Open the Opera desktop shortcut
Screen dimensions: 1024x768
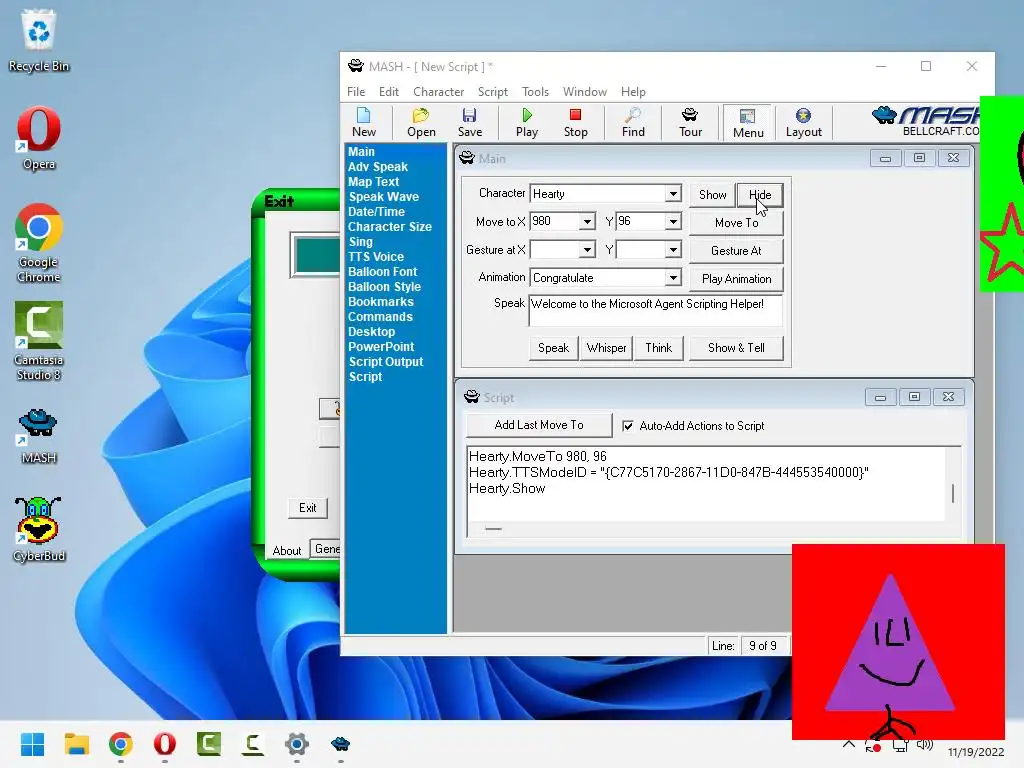pyautogui.click(x=39, y=138)
